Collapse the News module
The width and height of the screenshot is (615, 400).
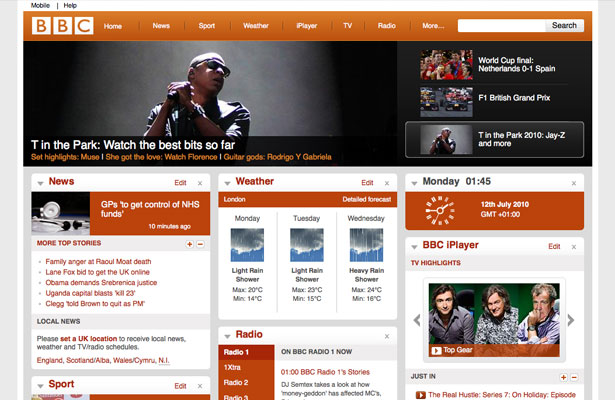coord(40,183)
